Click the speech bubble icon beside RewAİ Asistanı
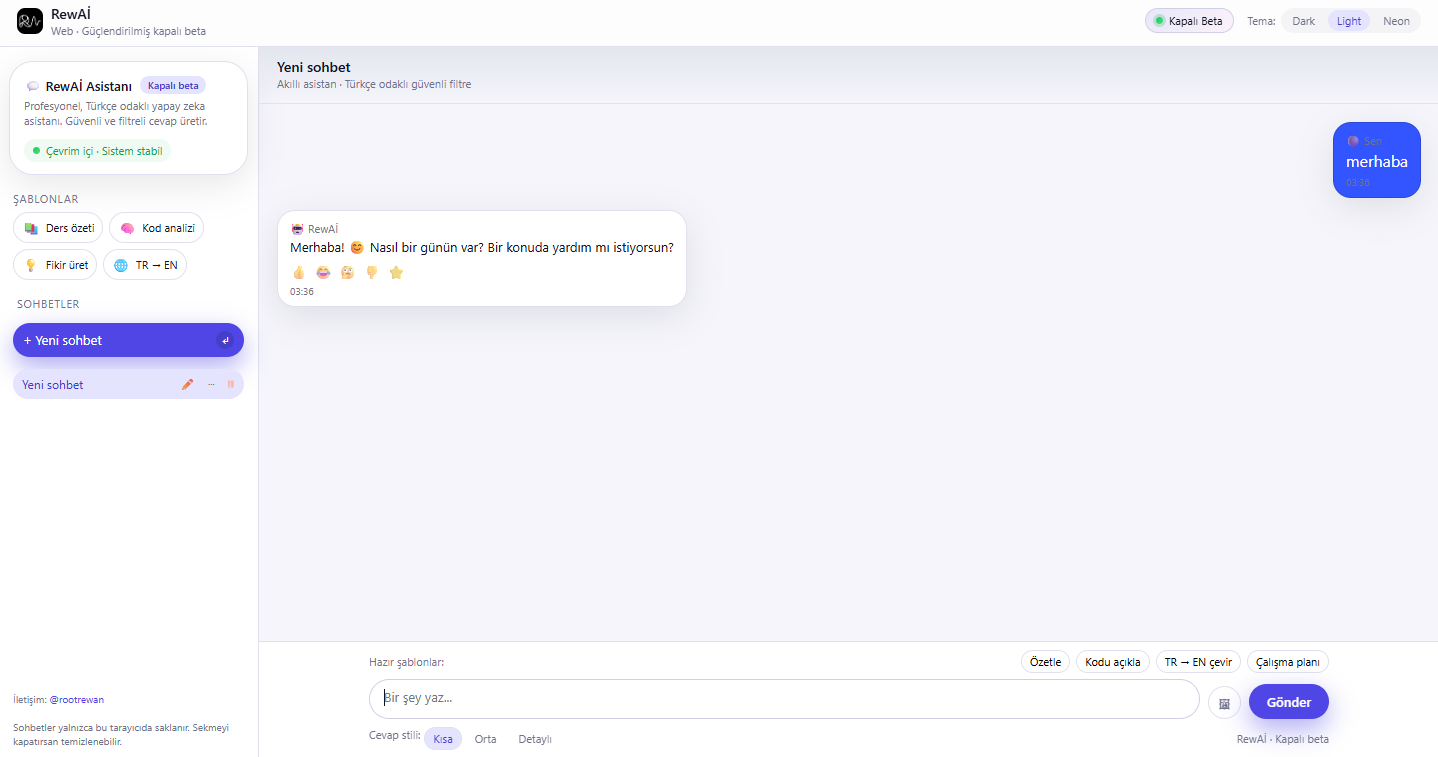 (x=33, y=86)
